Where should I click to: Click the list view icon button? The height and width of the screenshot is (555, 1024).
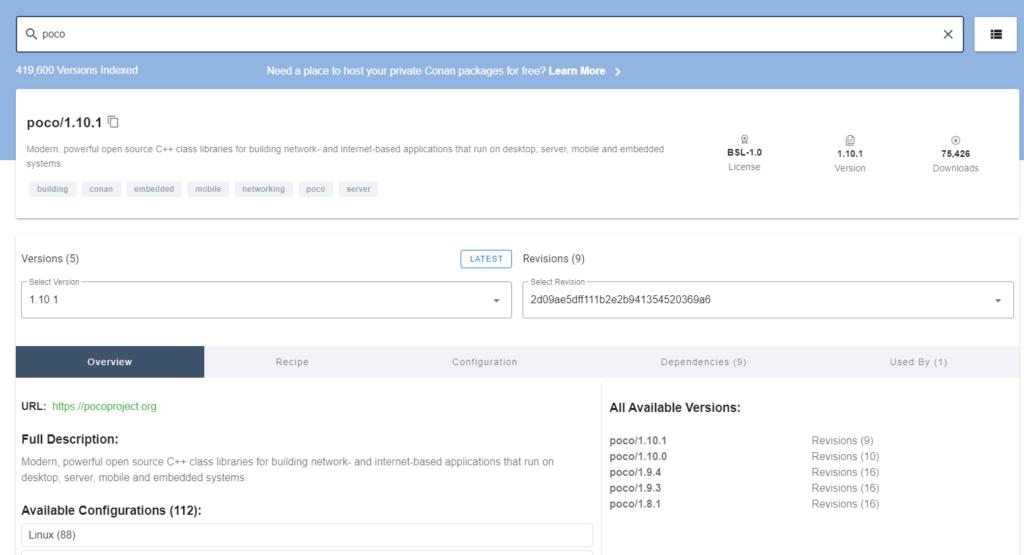pos(995,34)
